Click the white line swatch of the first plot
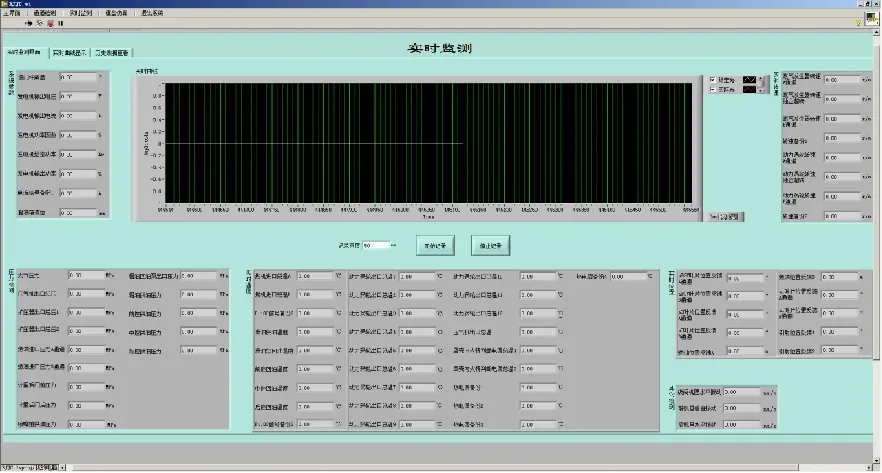882x473 pixels. click(752, 79)
